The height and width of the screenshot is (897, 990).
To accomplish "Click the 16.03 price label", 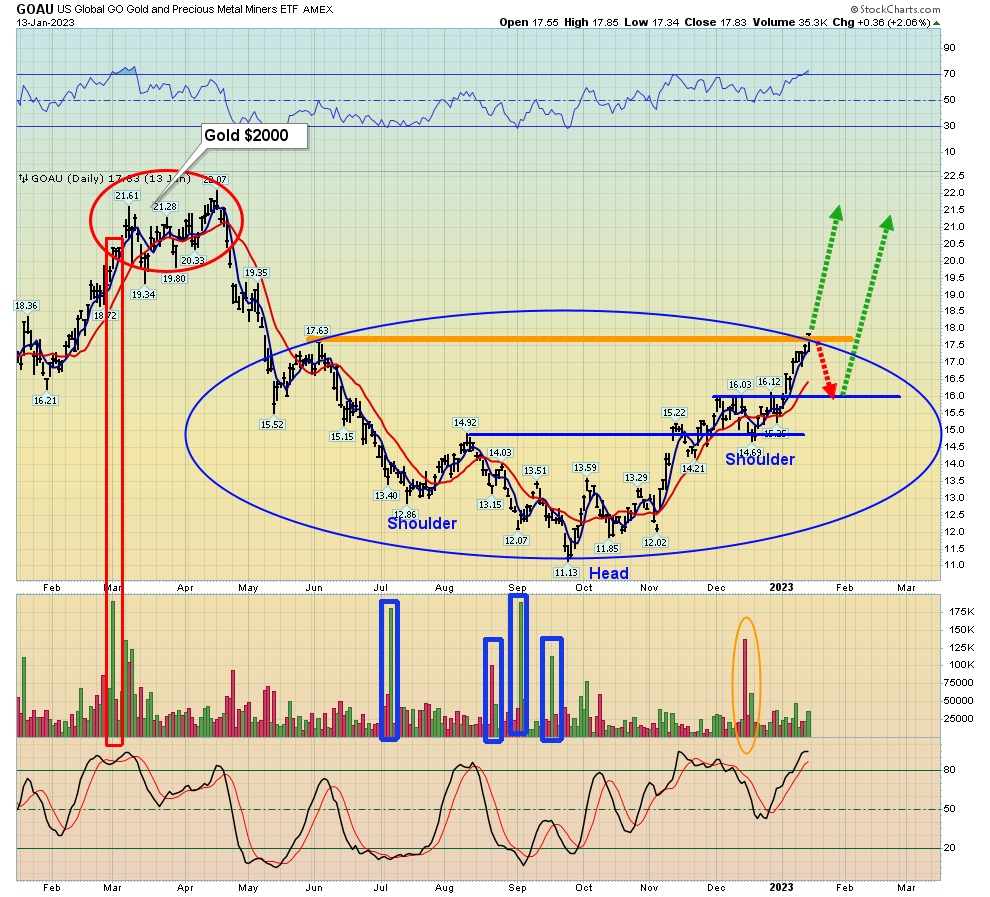I will pyautogui.click(x=740, y=385).
